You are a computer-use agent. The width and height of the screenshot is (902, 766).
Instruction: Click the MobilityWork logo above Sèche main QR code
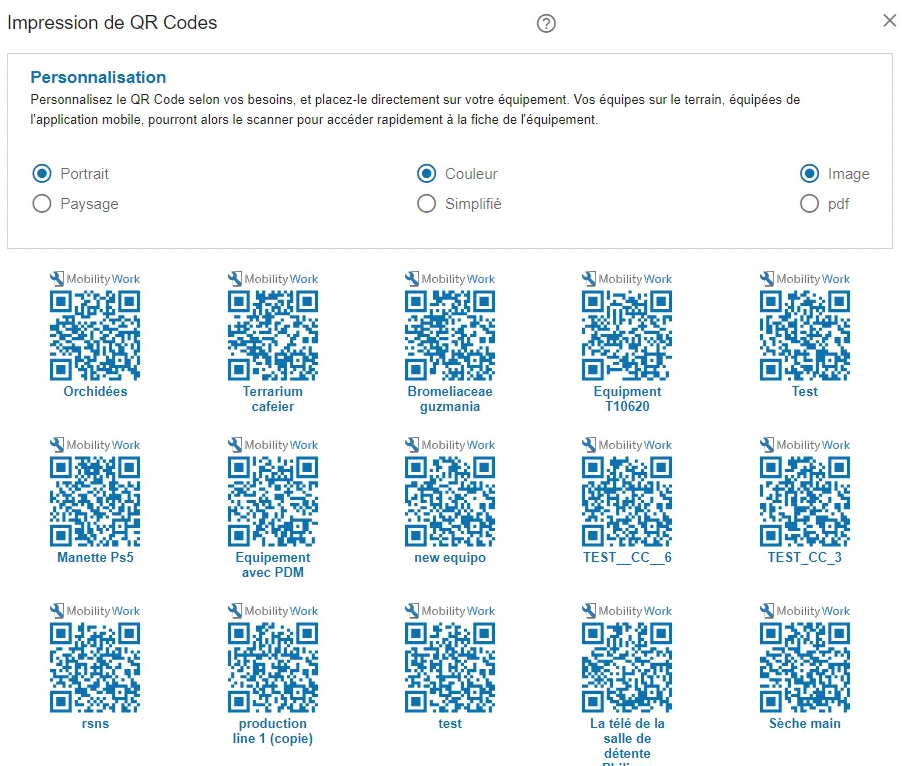click(x=805, y=611)
